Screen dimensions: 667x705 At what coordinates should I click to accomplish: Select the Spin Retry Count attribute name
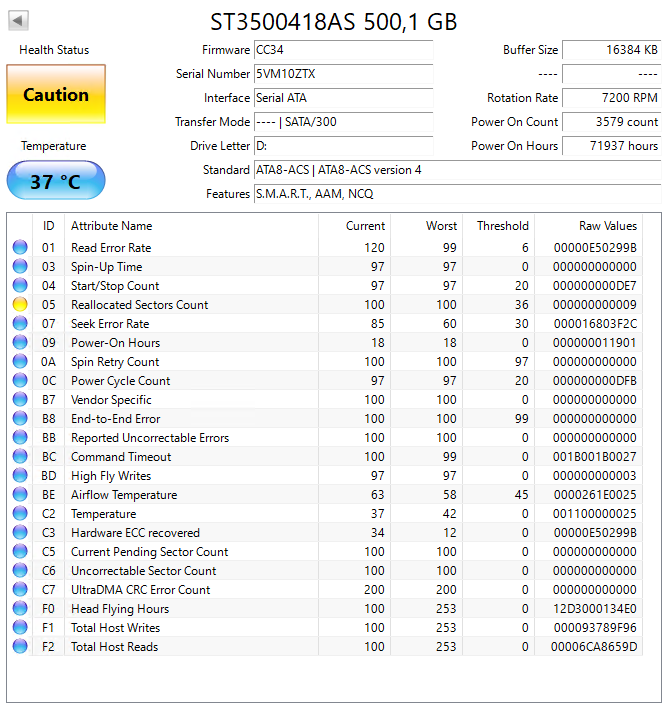coord(115,362)
